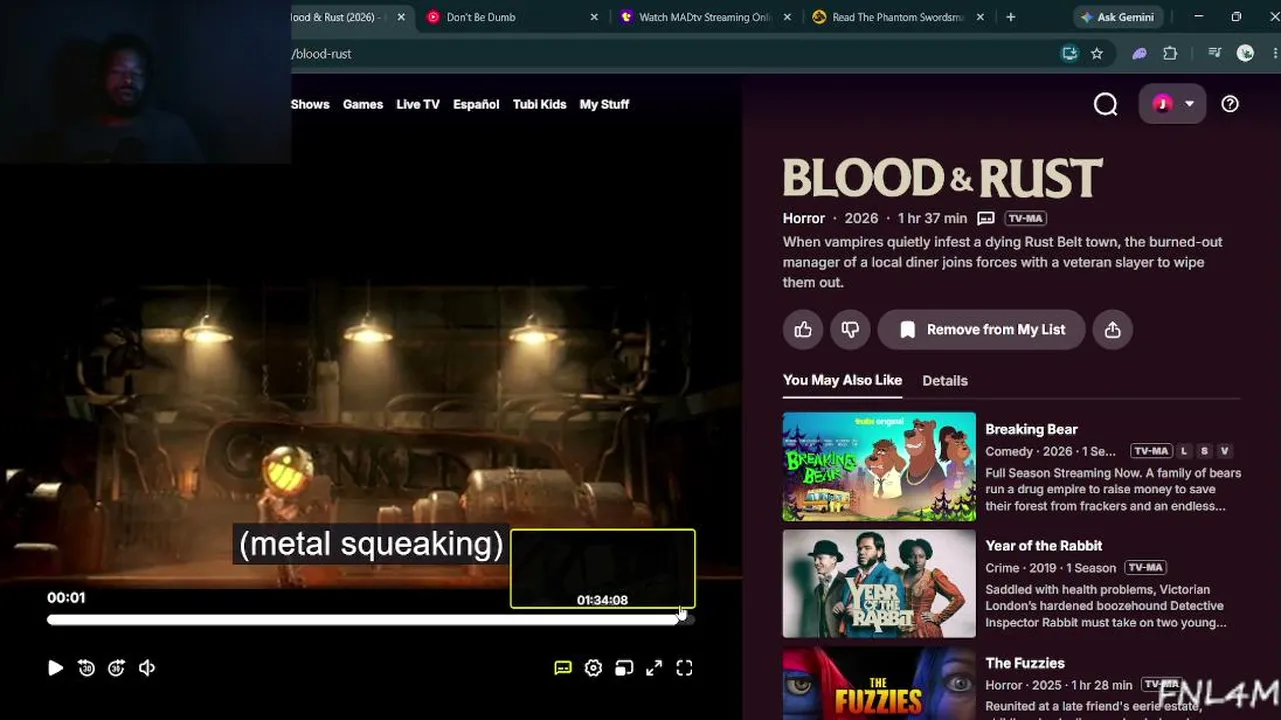Click the purple extension icon in toolbar
Viewport: 1281px width, 720px height.
(1139, 54)
